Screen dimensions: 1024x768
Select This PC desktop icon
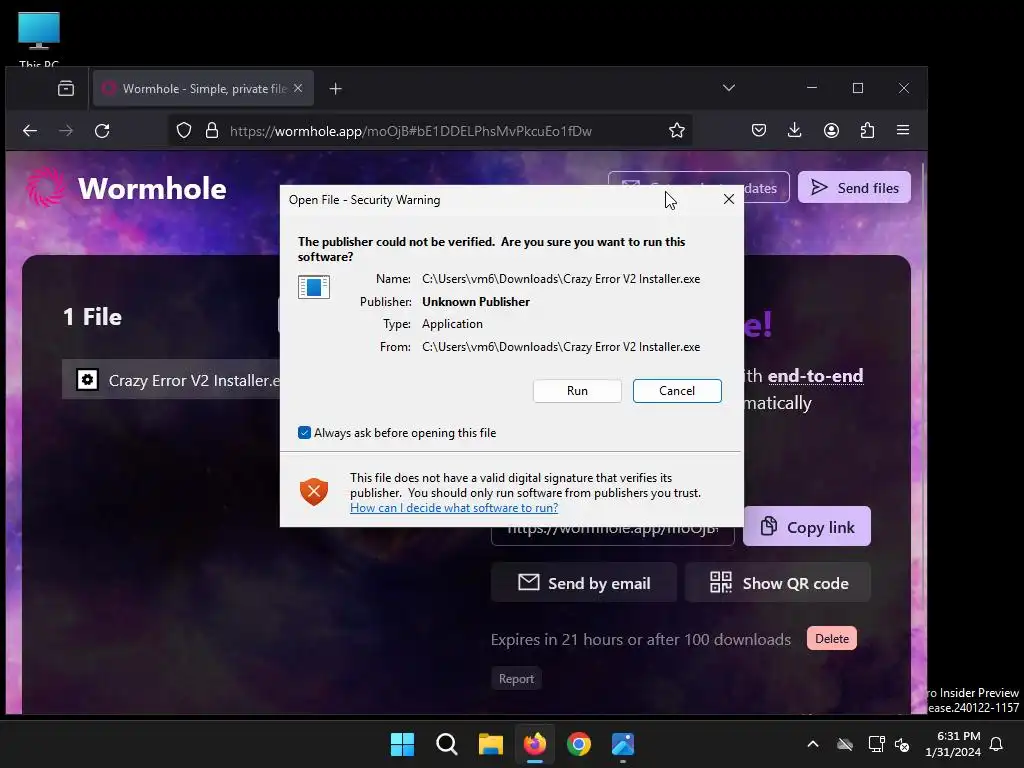(39, 39)
